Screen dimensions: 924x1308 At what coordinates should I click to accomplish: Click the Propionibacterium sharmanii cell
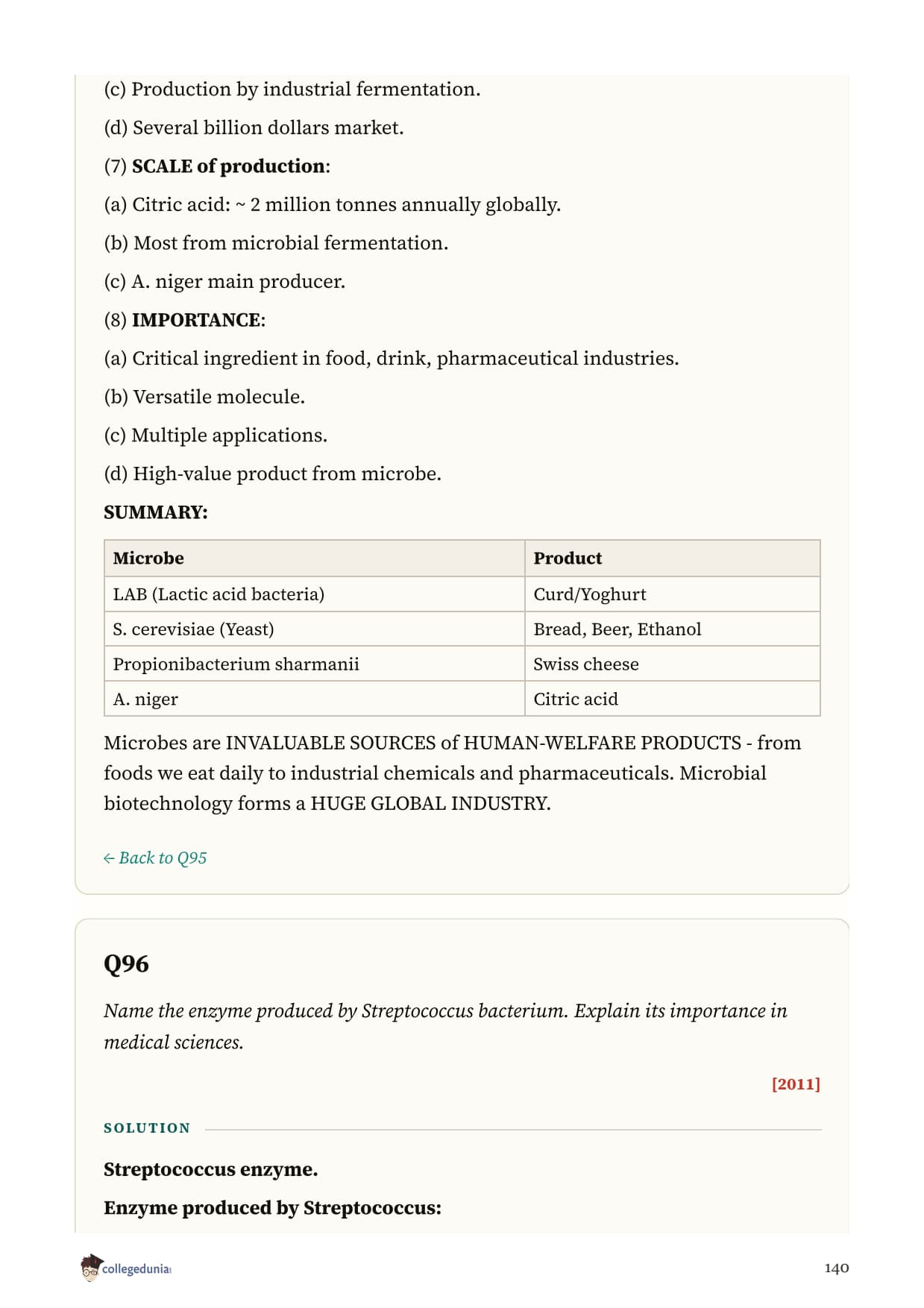(x=315, y=664)
